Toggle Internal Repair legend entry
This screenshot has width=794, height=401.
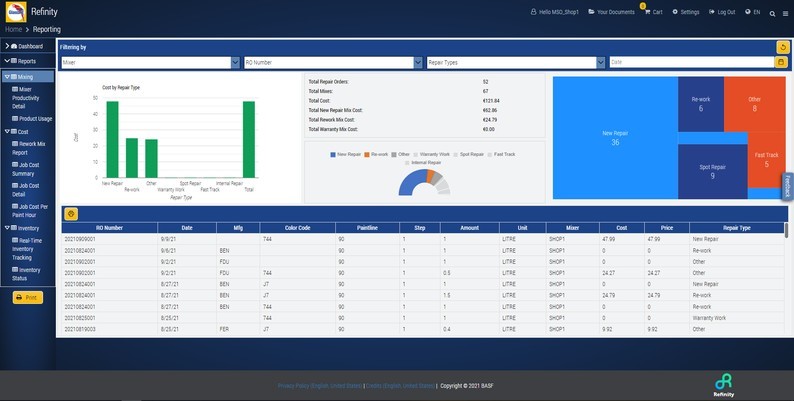pos(423,163)
